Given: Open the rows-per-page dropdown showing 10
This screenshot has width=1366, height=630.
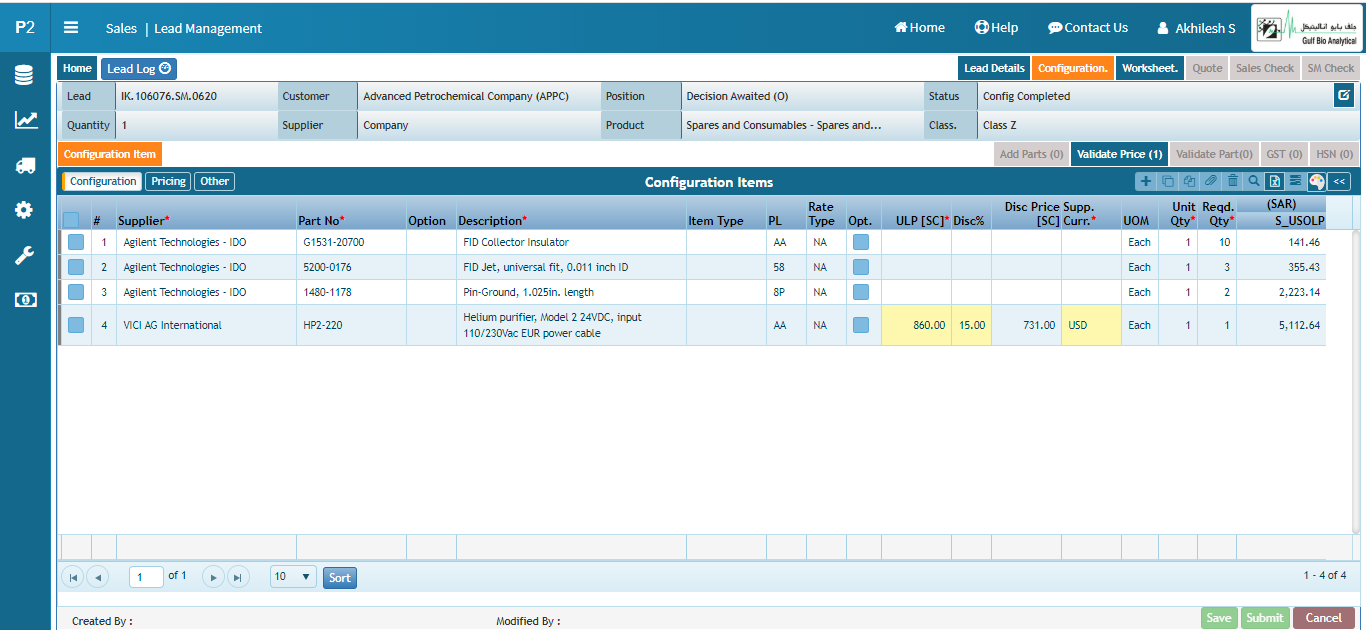Looking at the screenshot, I should pos(293,577).
